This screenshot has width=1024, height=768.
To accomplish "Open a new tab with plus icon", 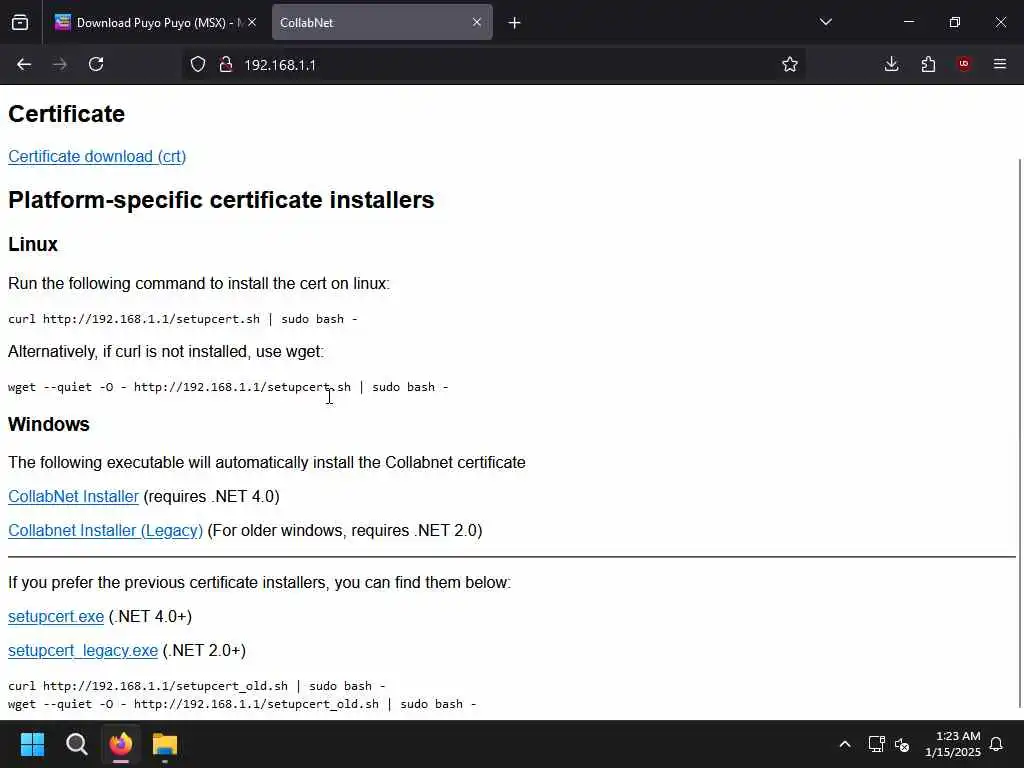I will point(514,23).
